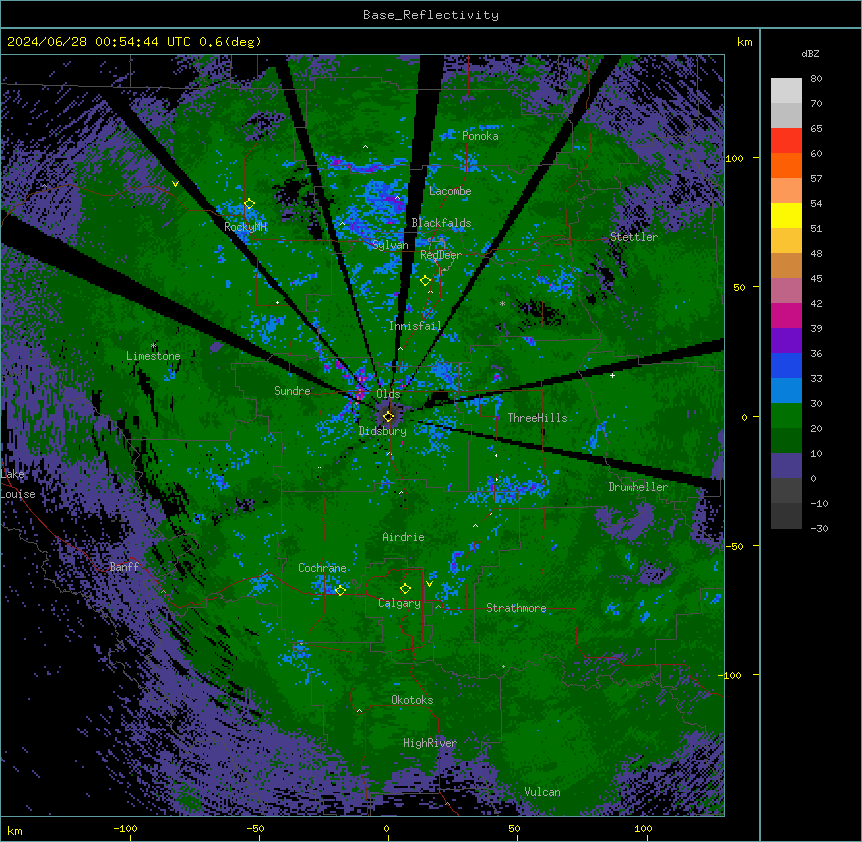
Task: Click the Olds town label
Action: 388,394
